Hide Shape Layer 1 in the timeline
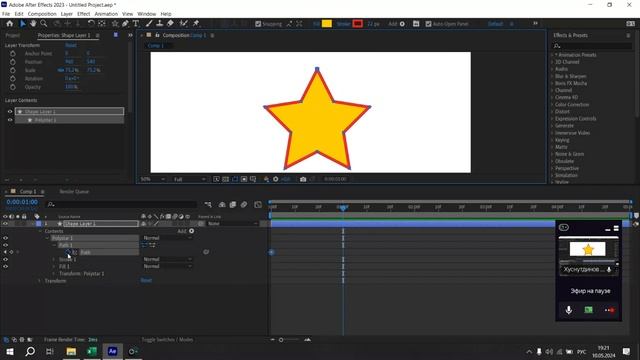640x360 pixels. [5, 224]
